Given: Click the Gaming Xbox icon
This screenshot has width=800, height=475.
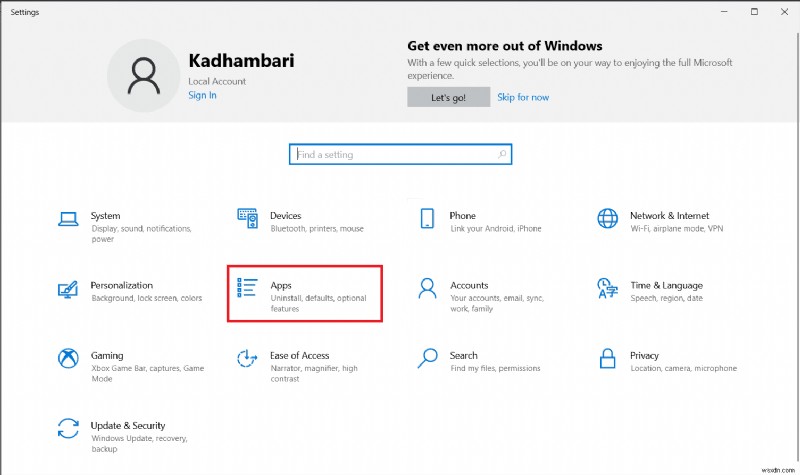Looking at the screenshot, I should [68, 358].
